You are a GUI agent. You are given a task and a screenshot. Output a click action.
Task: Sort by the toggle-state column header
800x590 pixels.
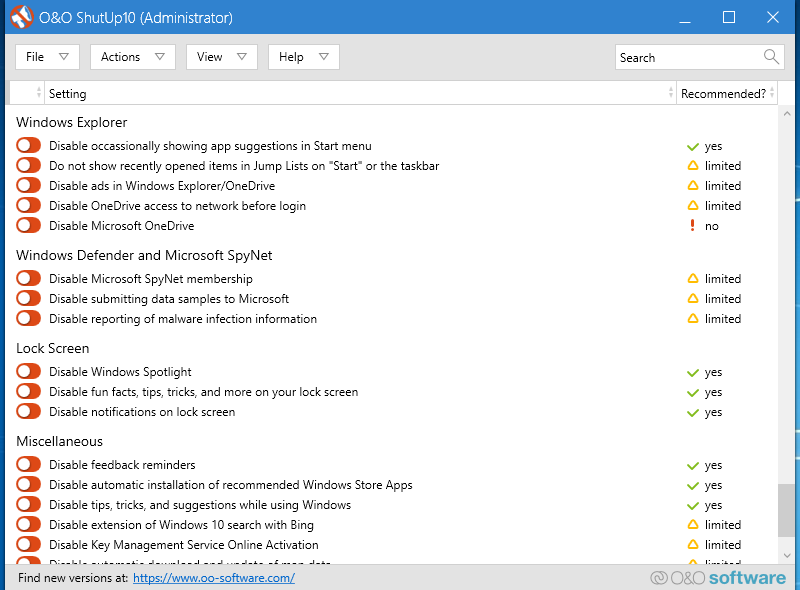coord(27,93)
